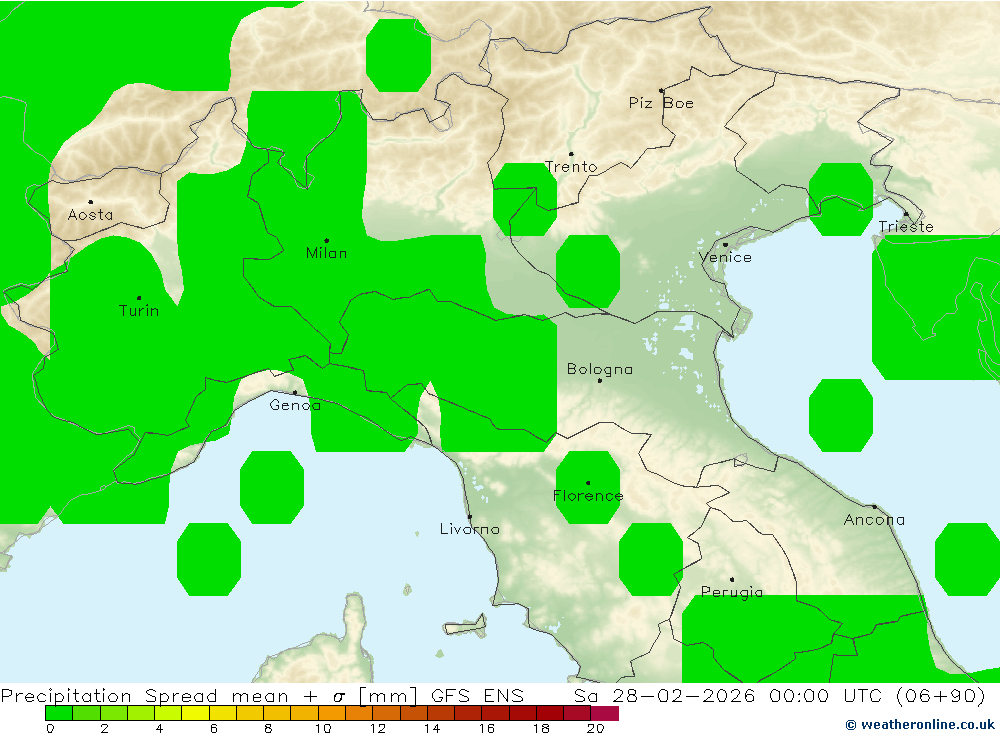Click the Trento city label

pos(571,167)
